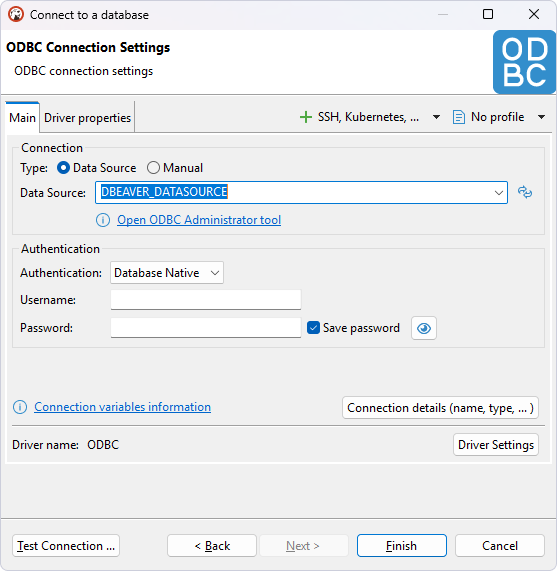557x571 pixels.
Task: Click Finish to create connection
Action: (402, 546)
